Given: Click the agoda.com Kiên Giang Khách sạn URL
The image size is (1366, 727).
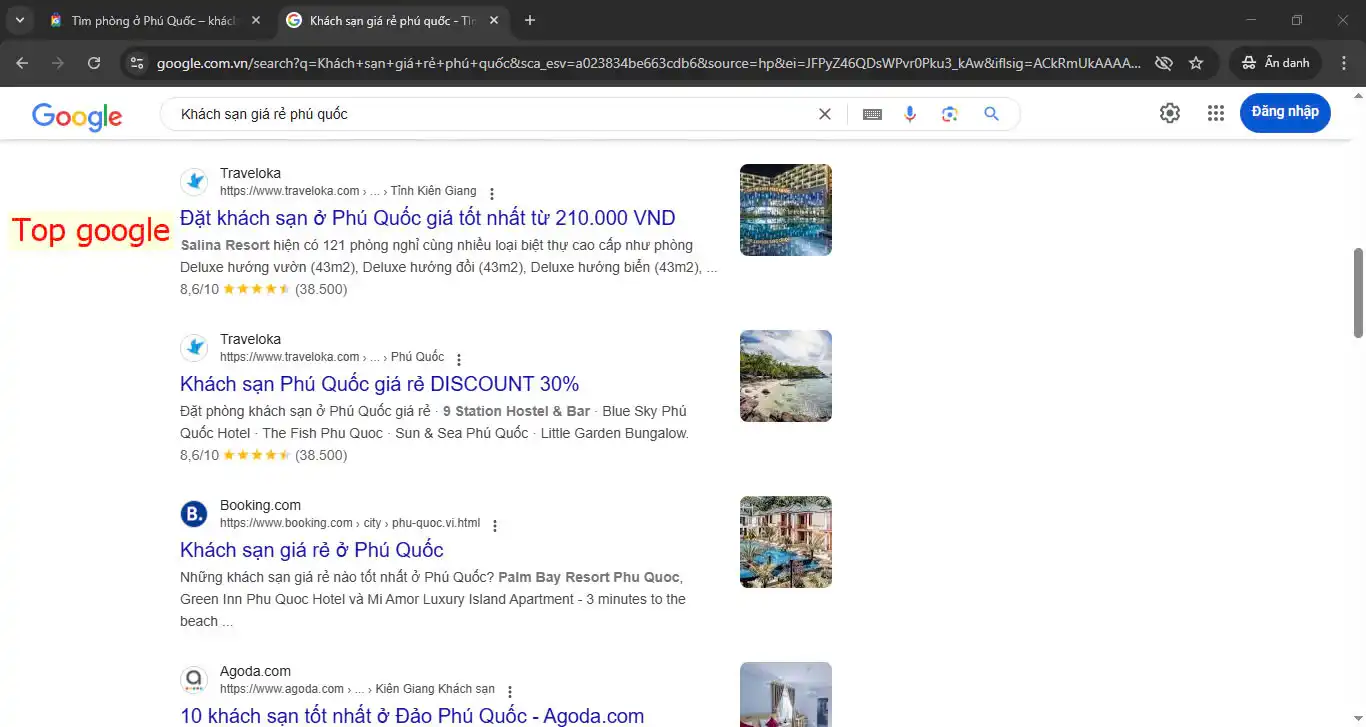Looking at the screenshot, I should [357, 689].
